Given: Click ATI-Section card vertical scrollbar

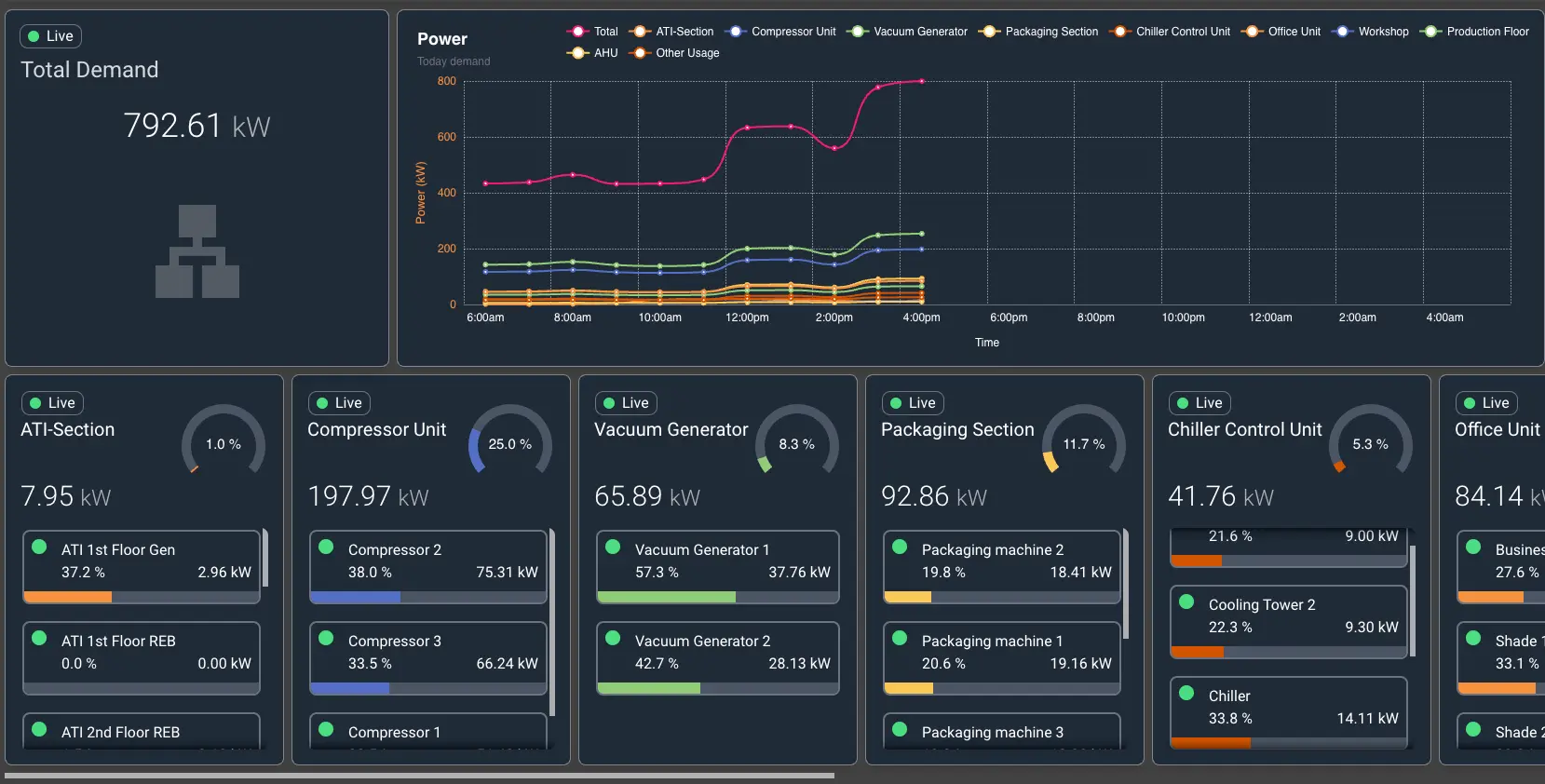Looking at the screenshot, I should tap(265, 558).
